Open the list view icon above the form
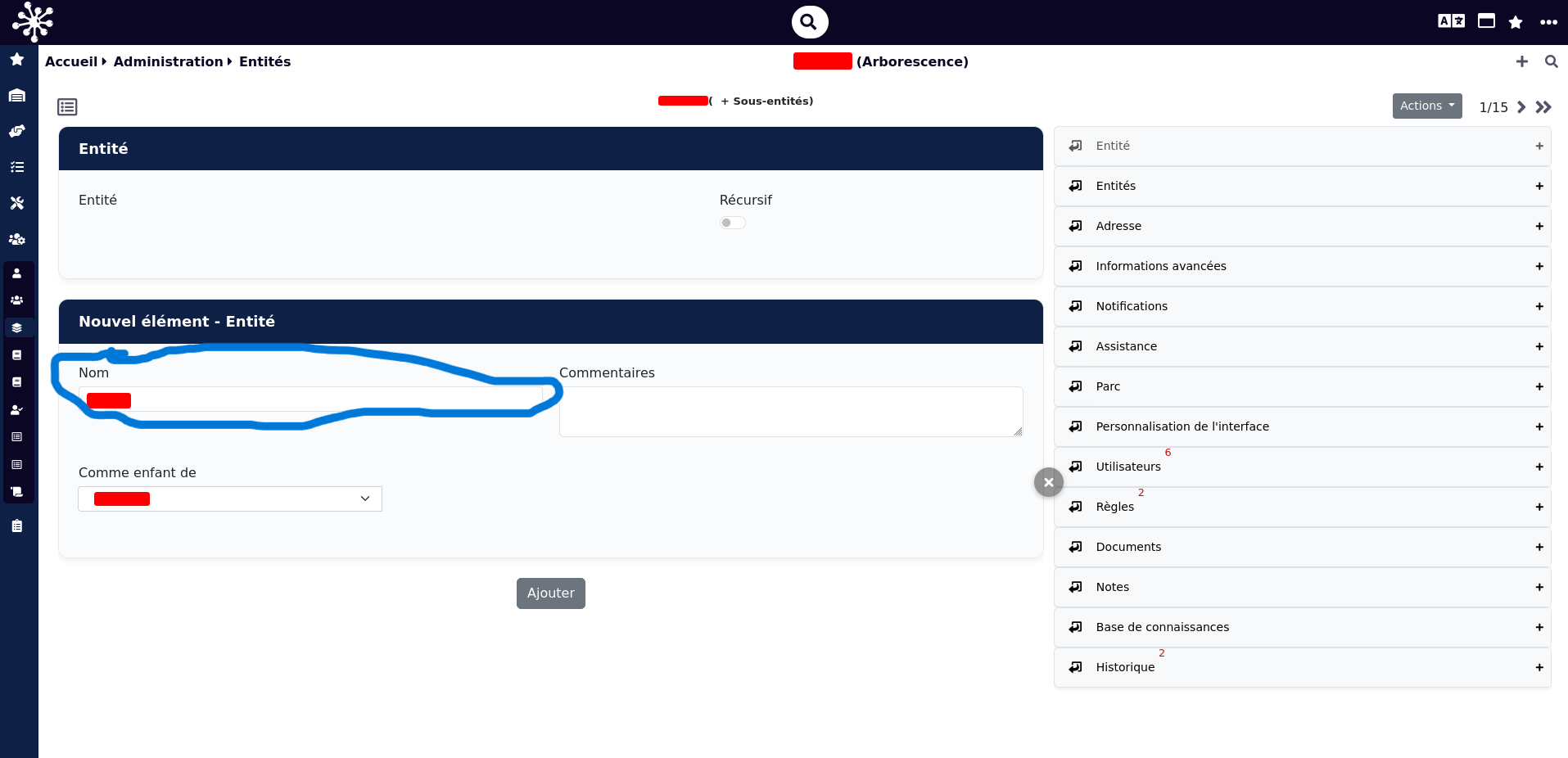Screen dimensions: 1568x758 click(x=67, y=106)
